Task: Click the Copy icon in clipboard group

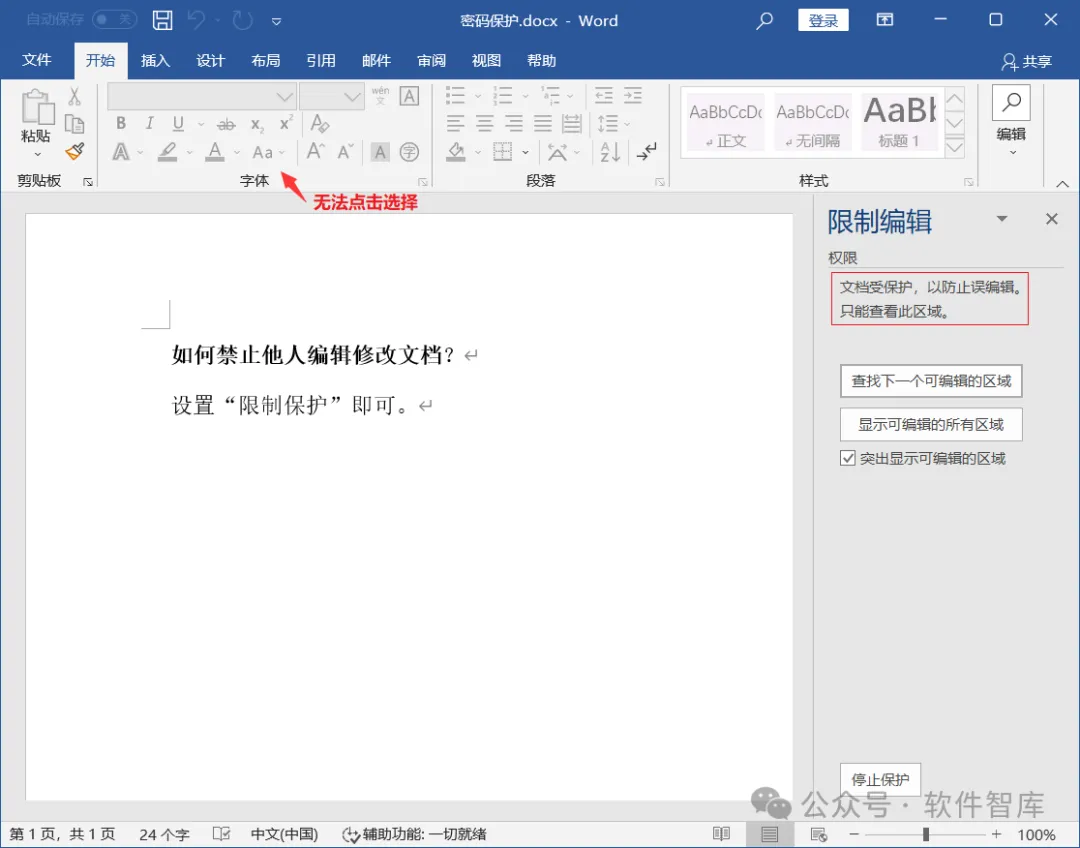Action: coord(74,124)
